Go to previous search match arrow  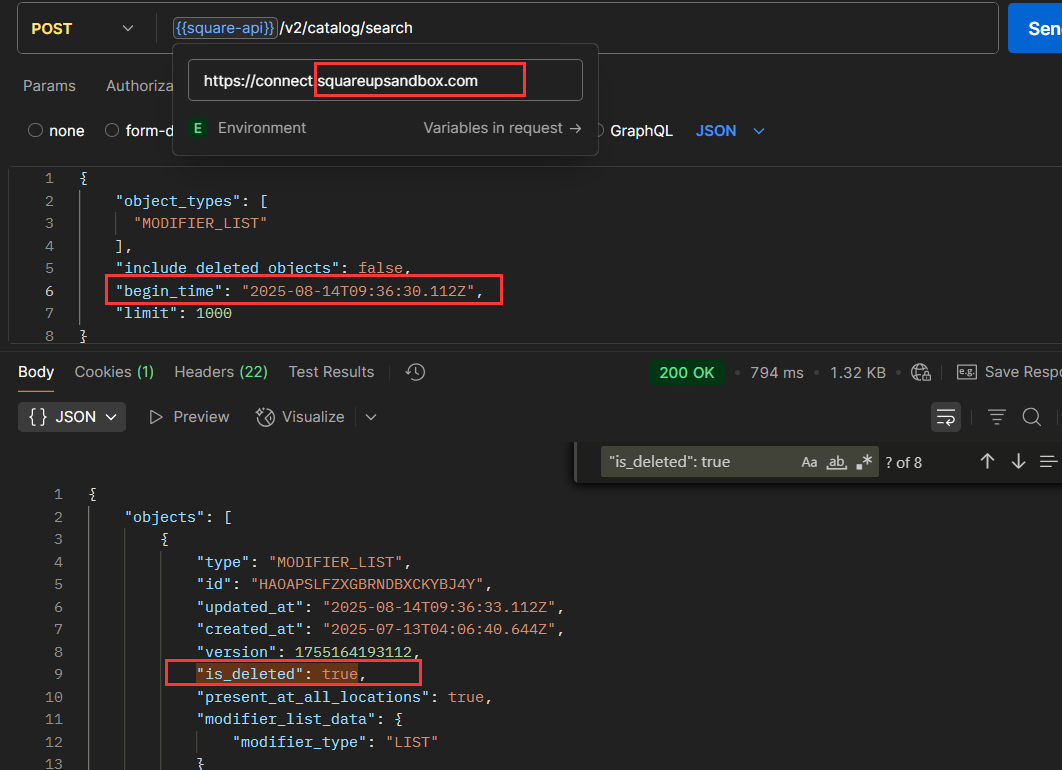tap(987, 461)
